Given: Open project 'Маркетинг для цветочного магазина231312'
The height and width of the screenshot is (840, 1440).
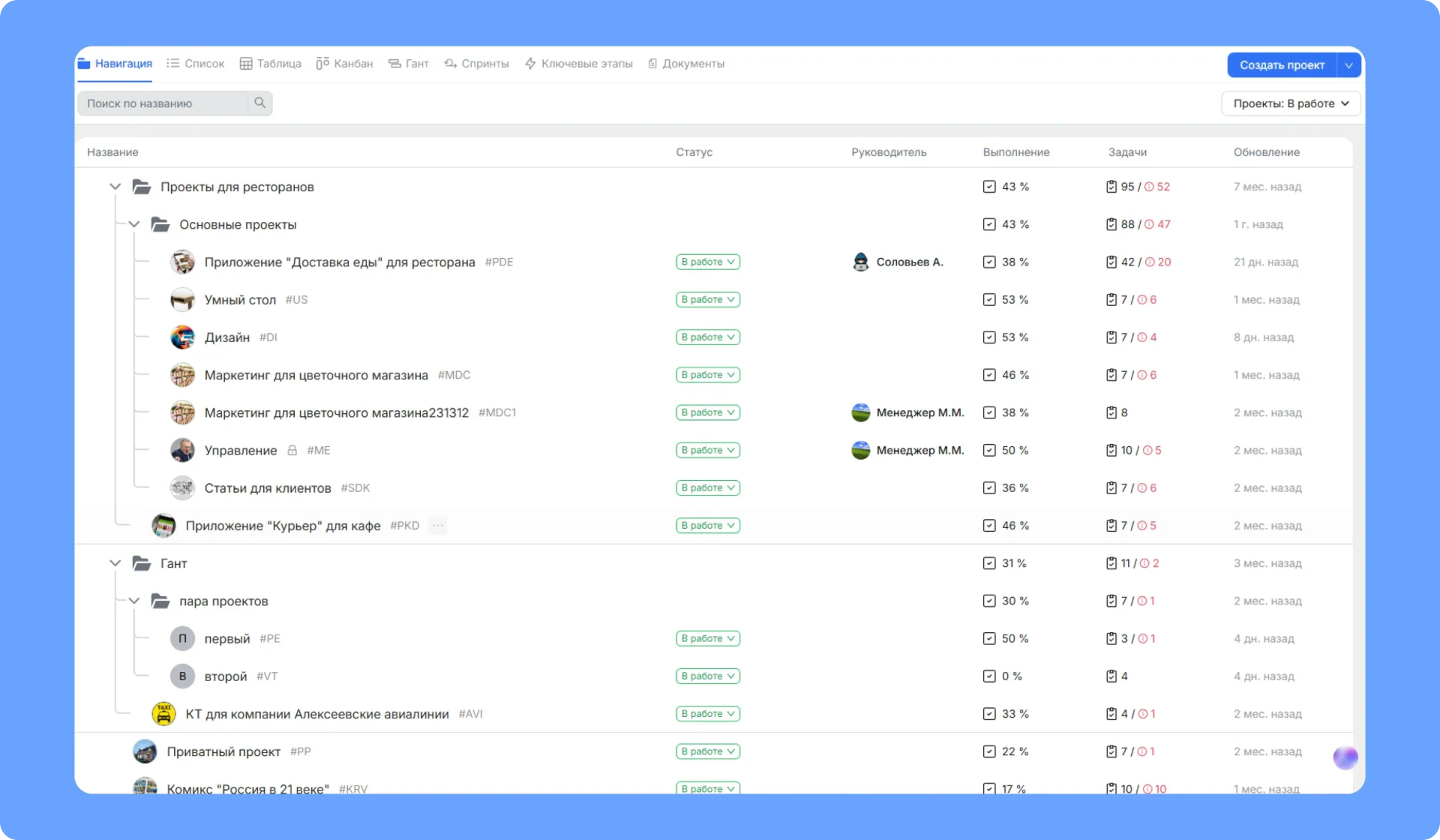Looking at the screenshot, I should [336, 412].
